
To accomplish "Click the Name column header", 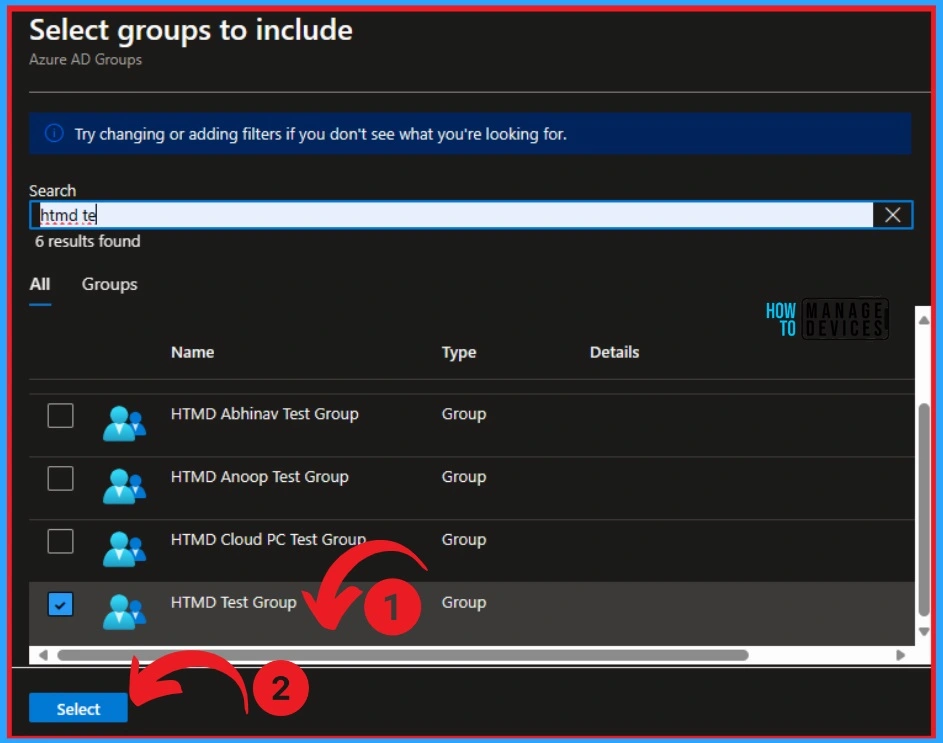I will (192, 352).
